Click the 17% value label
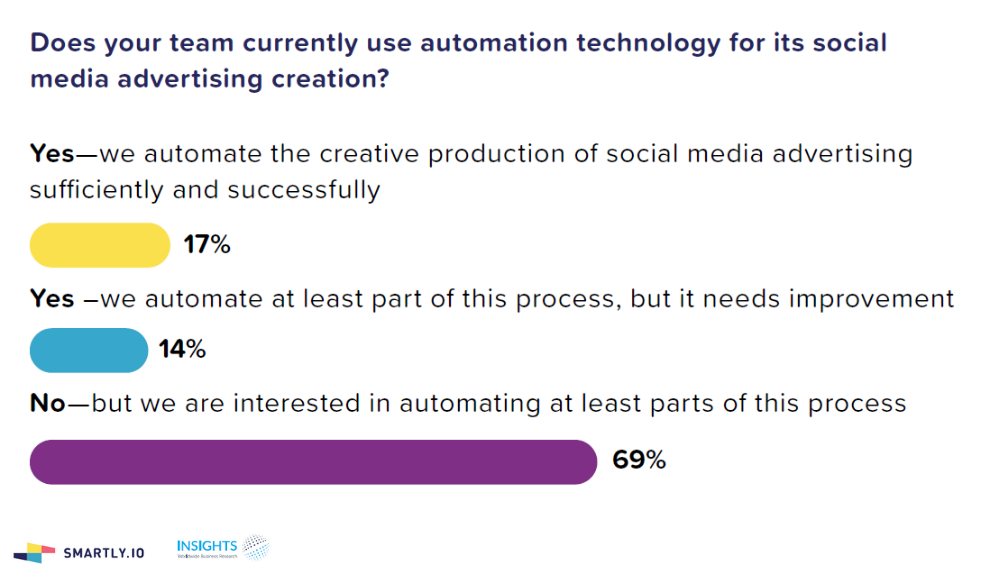 tap(207, 245)
